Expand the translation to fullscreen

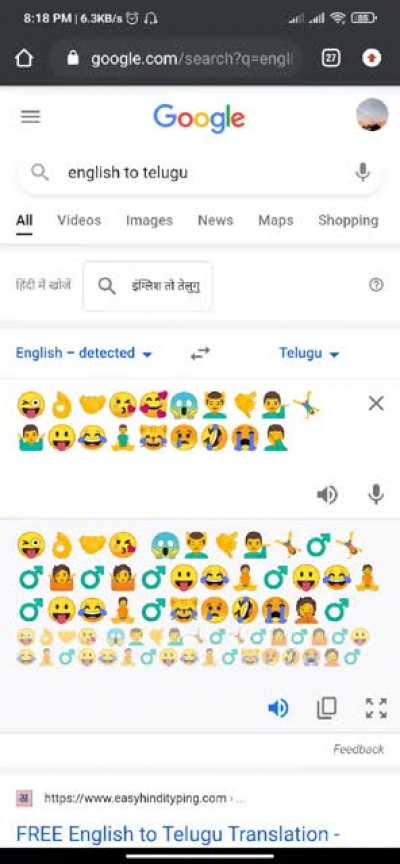pyautogui.click(x=376, y=708)
